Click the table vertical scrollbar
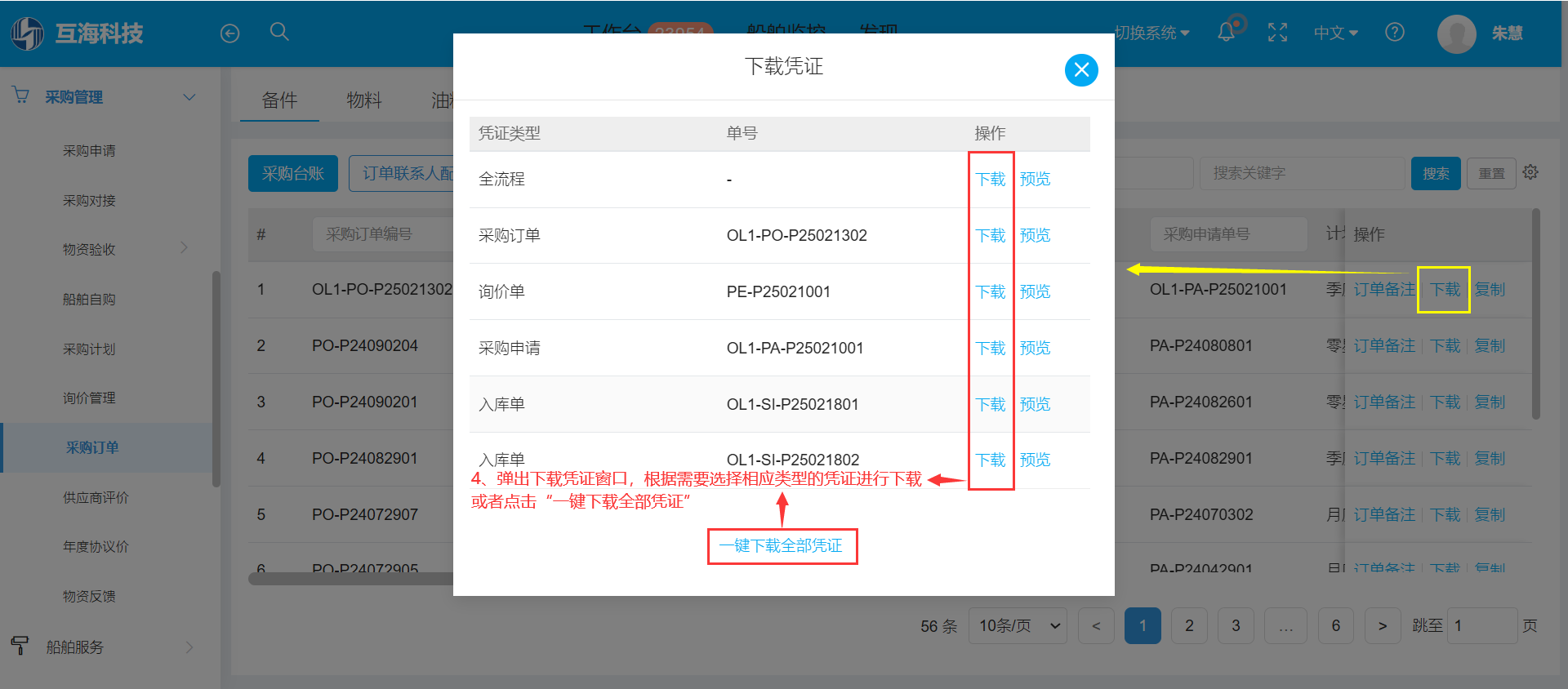This screenshot has height=689, width=1568. pos(1535,314)
